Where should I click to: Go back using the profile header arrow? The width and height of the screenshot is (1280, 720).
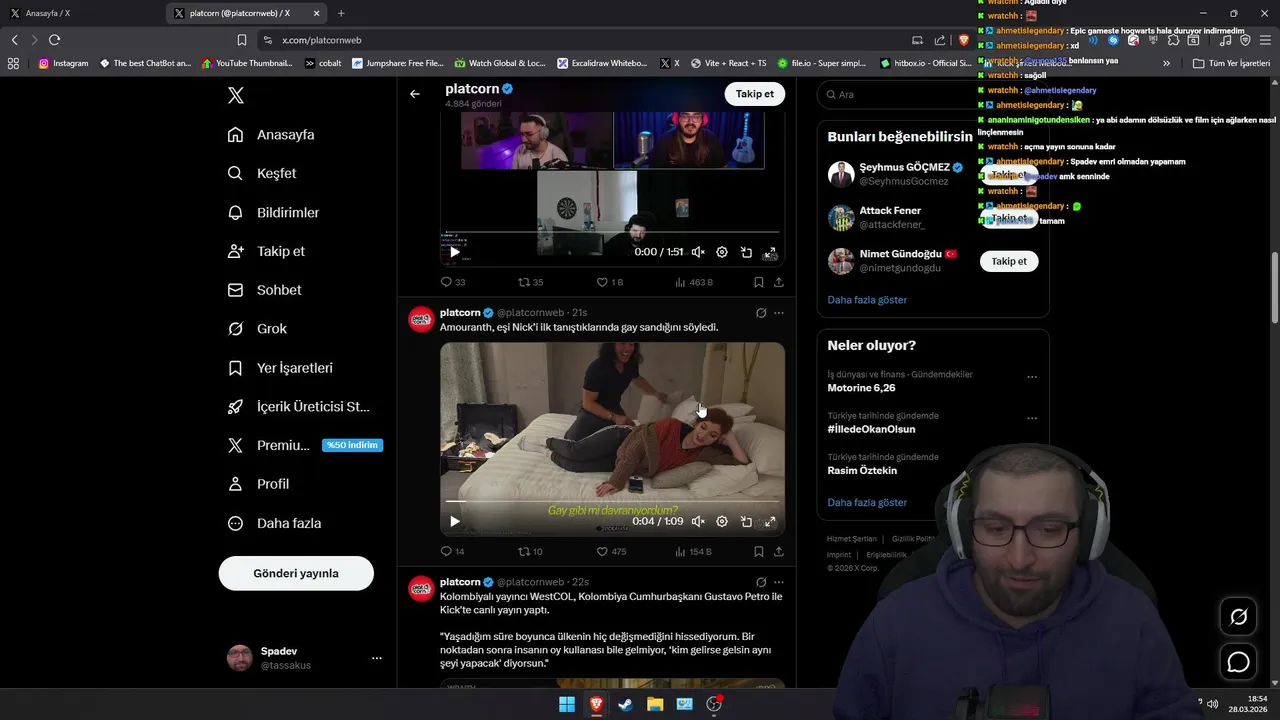click(415, 94)
